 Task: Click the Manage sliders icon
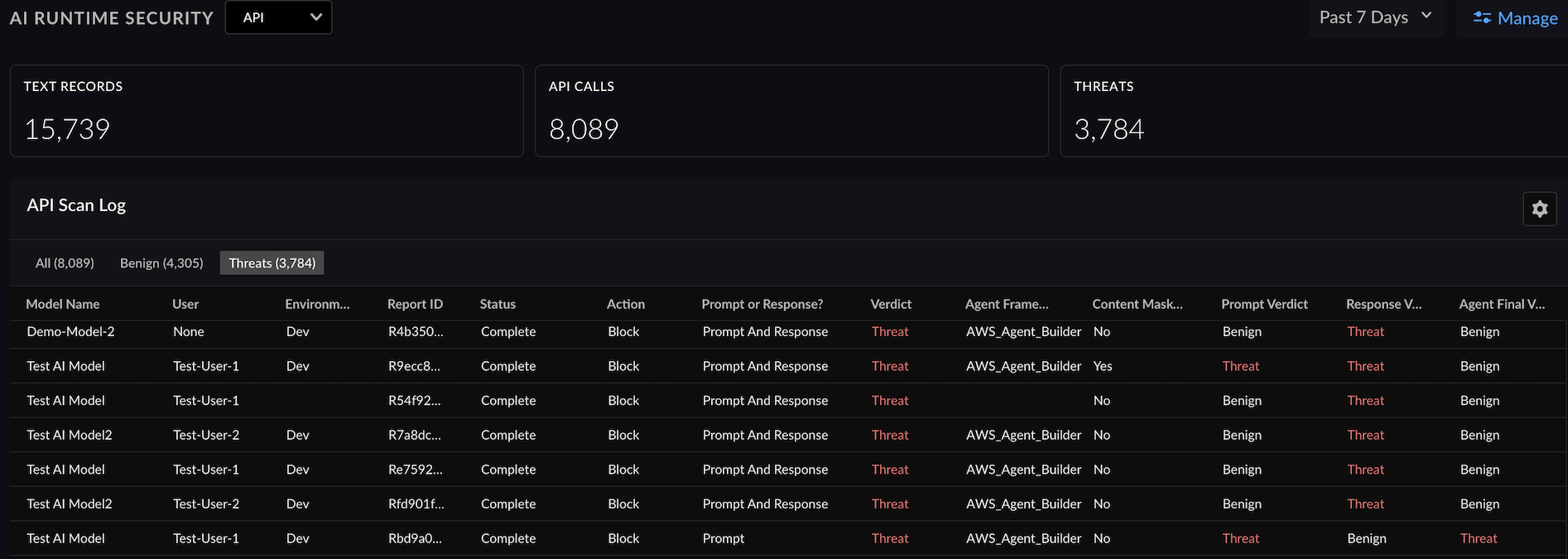pos(1482,17)
